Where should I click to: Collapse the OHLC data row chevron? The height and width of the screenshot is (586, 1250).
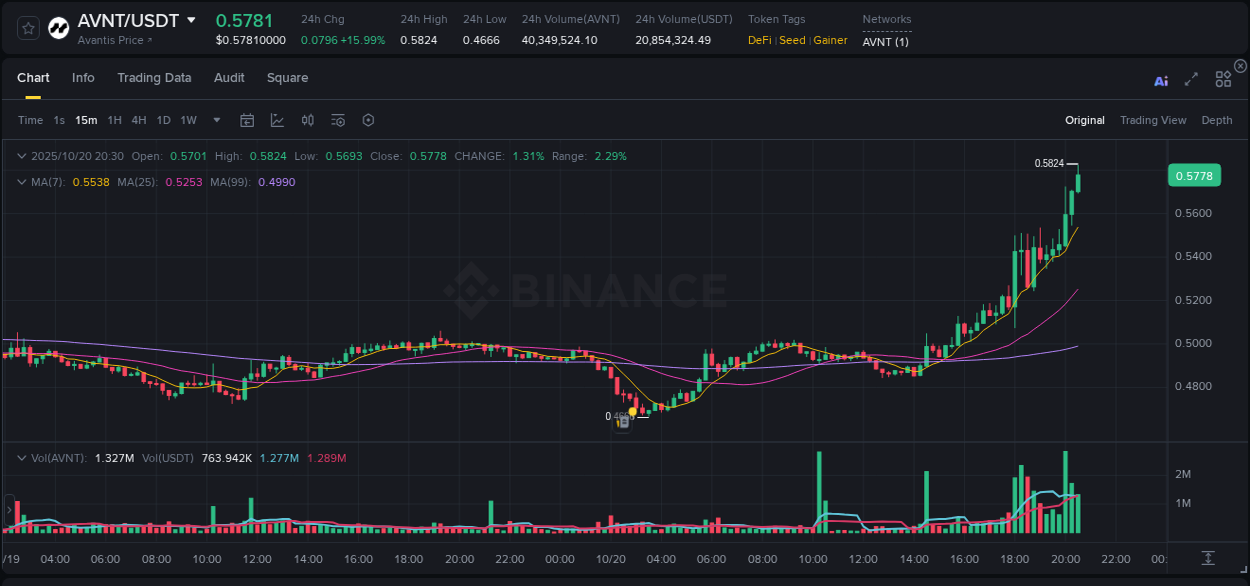tap(22, 156)
